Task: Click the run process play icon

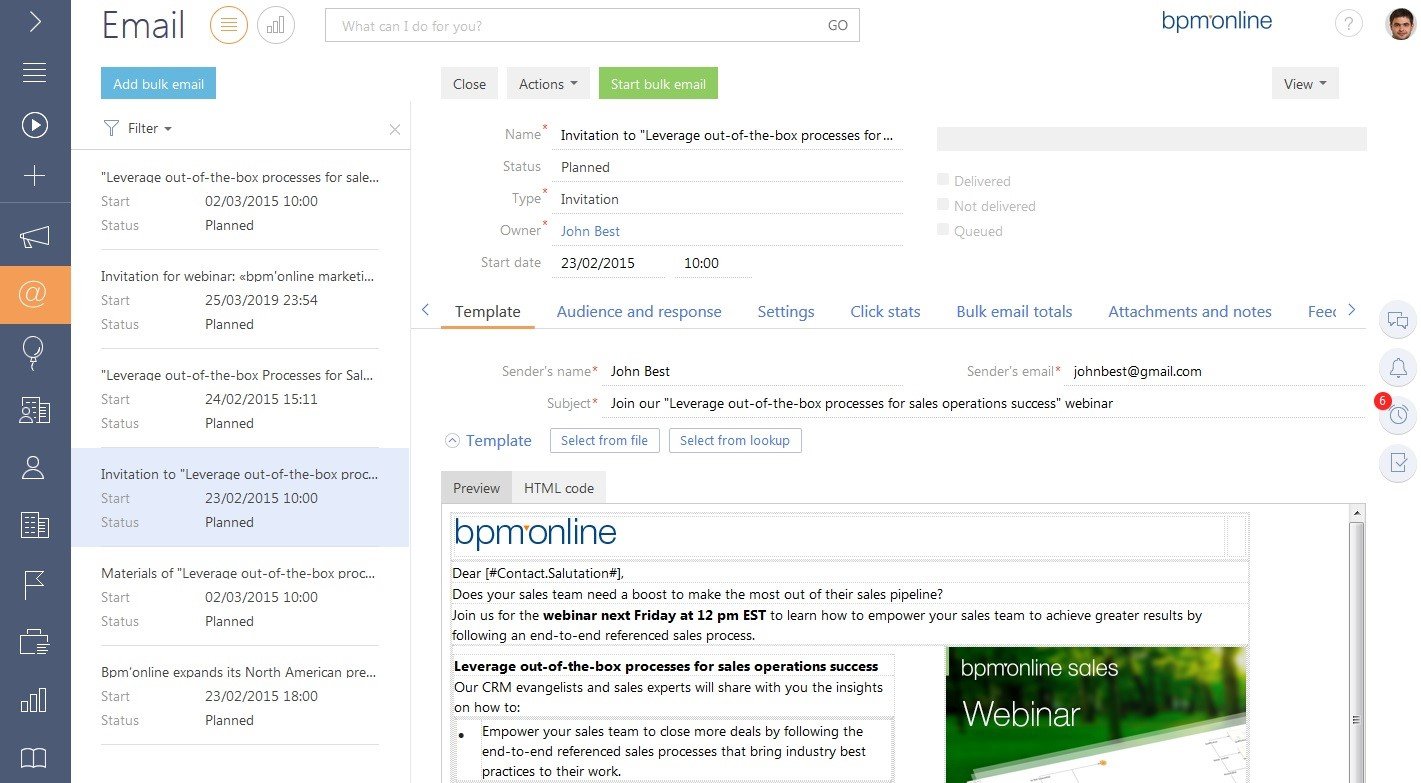Action: tap(35, 124)
